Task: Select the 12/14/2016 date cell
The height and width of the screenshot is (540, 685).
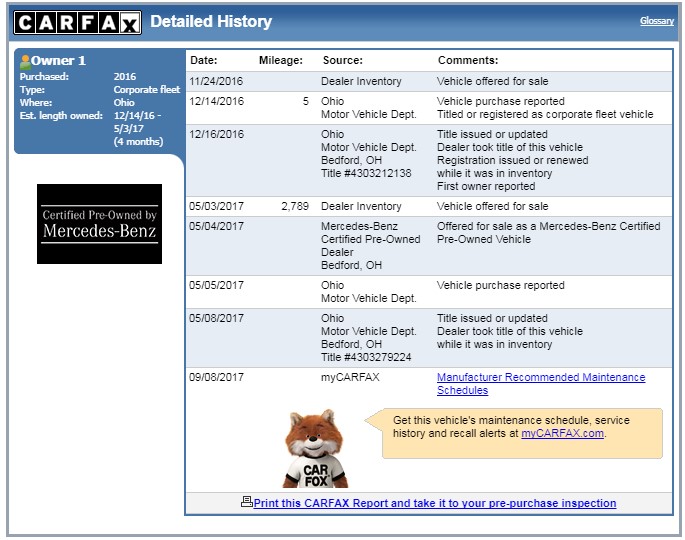Action: (x=216, y=101)
